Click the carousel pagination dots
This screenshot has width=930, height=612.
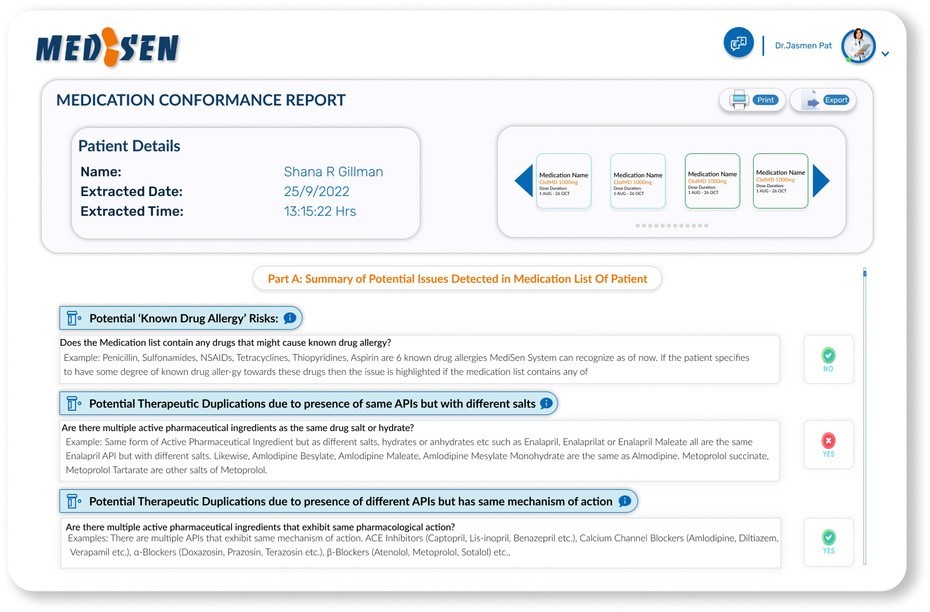[x=672, y=226]
